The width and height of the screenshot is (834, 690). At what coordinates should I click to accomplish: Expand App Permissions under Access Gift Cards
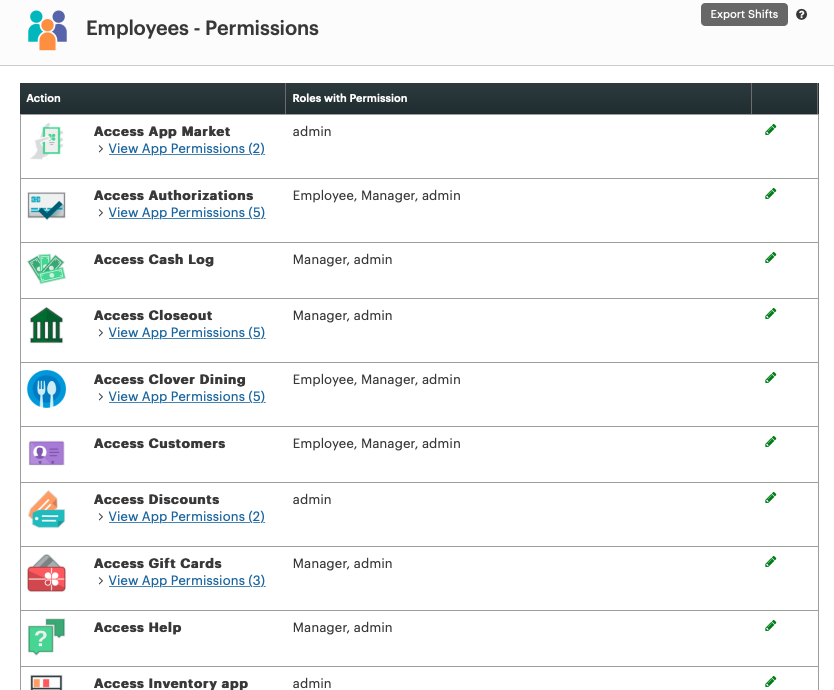(x=186, y=580)
